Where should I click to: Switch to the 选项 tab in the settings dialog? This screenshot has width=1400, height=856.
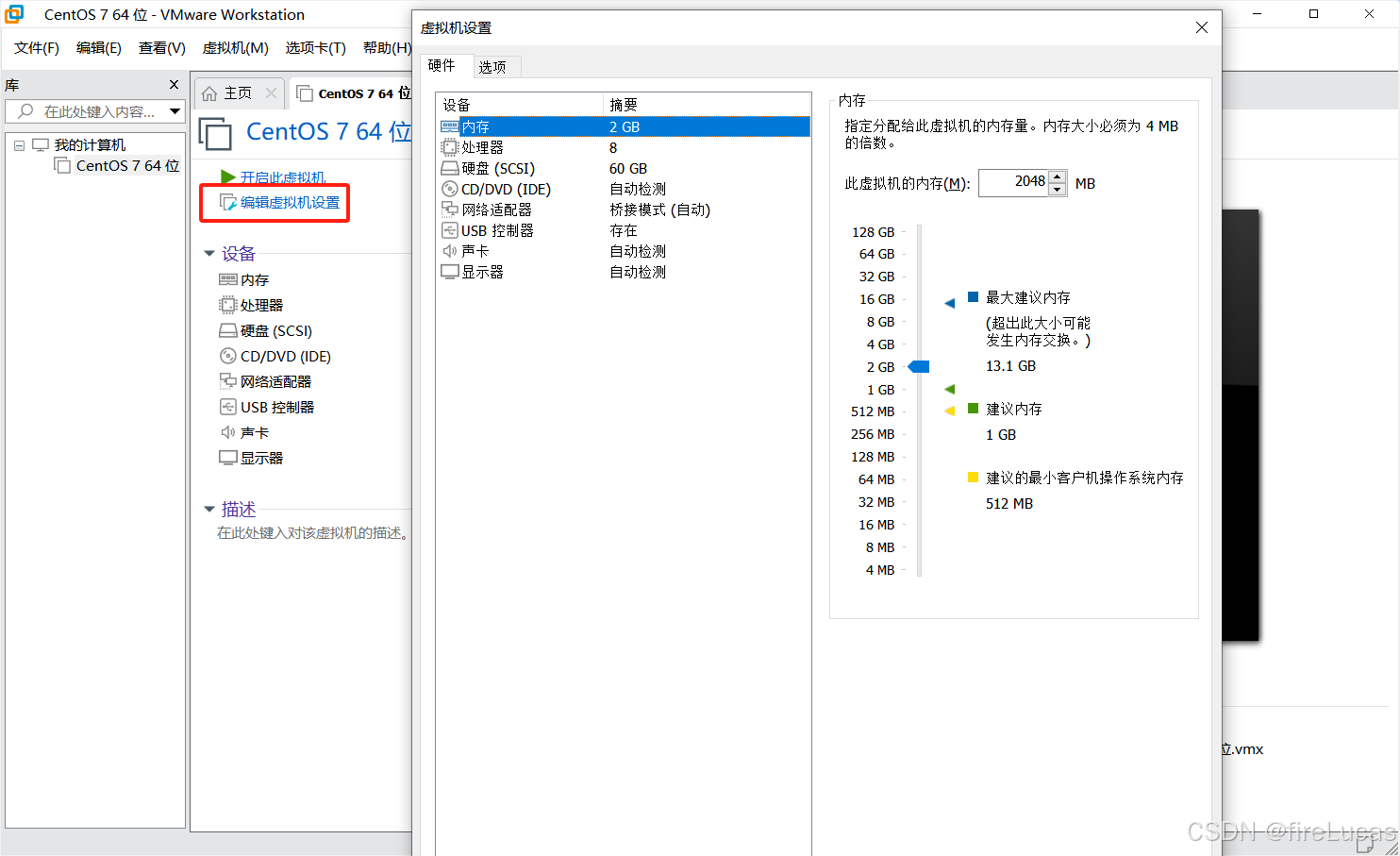click(492, 67)
